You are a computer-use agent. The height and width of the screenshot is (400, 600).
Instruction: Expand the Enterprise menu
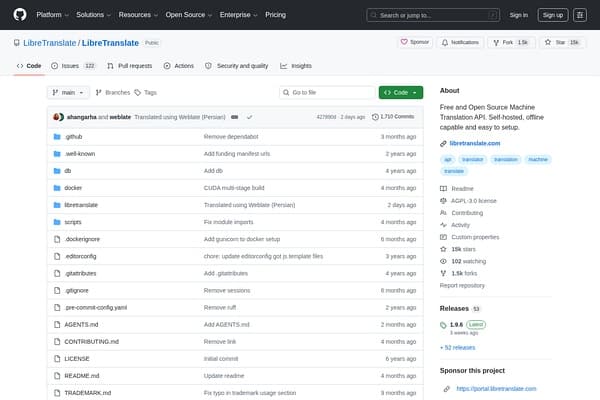[238, 15]
